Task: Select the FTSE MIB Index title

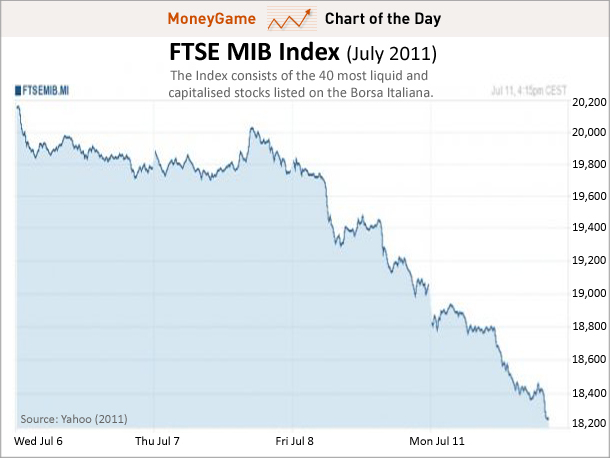Action: pos(245,52)
